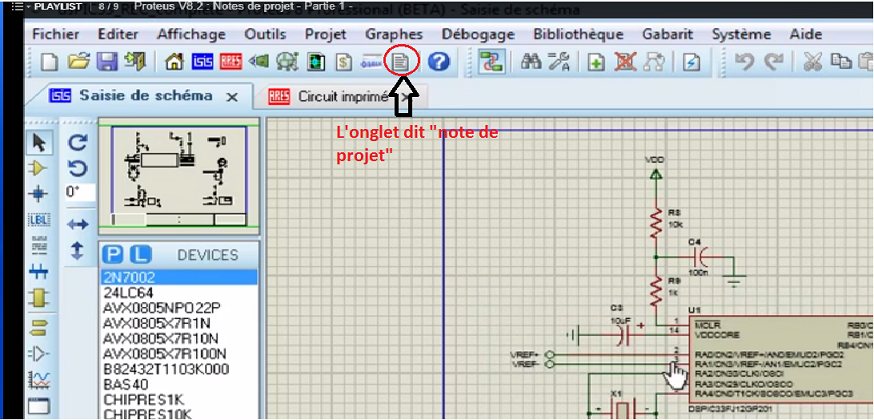
Task: Remove the sheet with red X icon
Action: [x=625, y=62]
